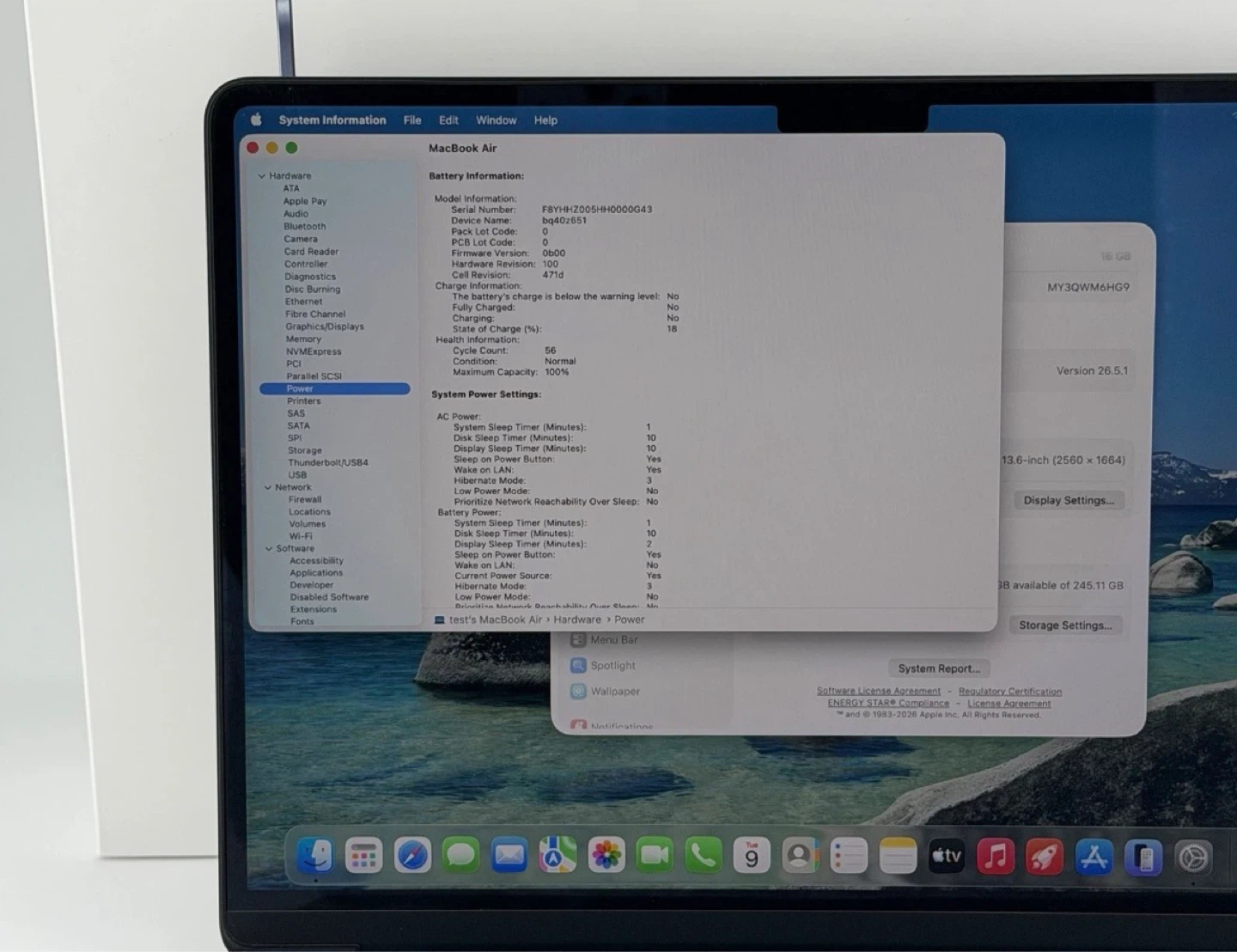Collapse the Software section chevron
Viewport: 1237px width, 952px height.
point(269,548)
